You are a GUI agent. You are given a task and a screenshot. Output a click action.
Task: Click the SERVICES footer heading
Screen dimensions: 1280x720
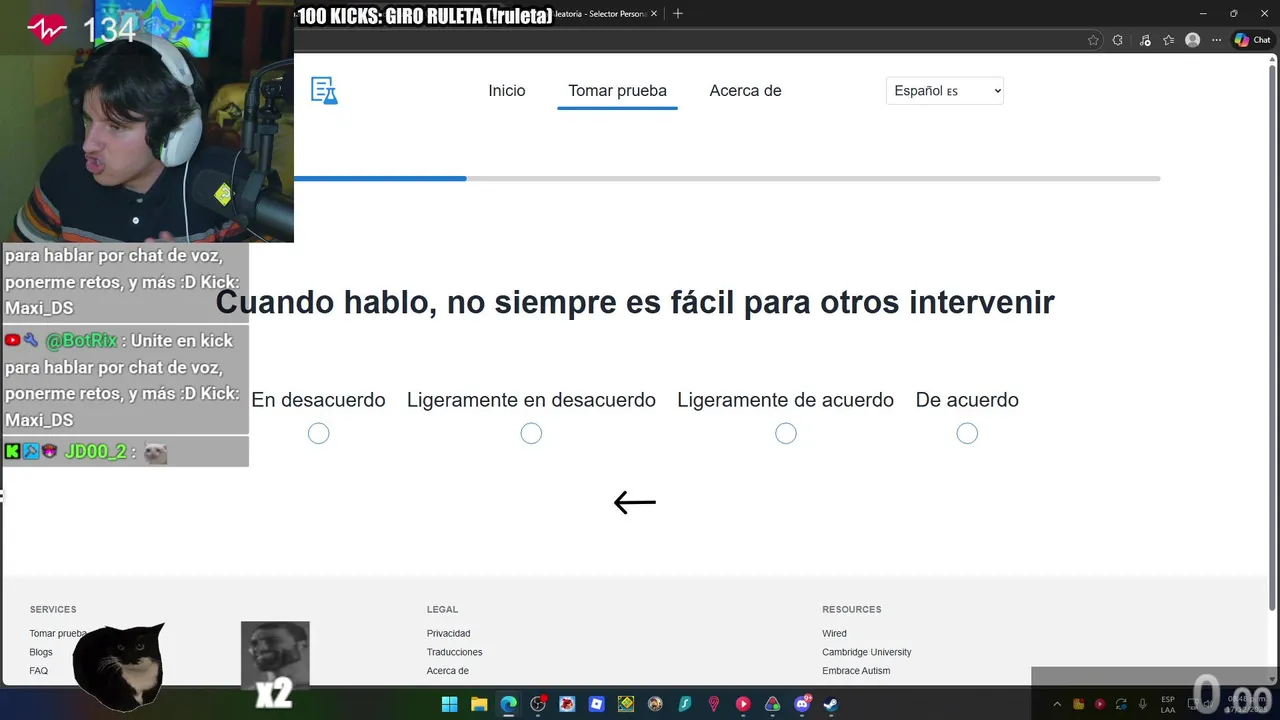coord(53,609)
